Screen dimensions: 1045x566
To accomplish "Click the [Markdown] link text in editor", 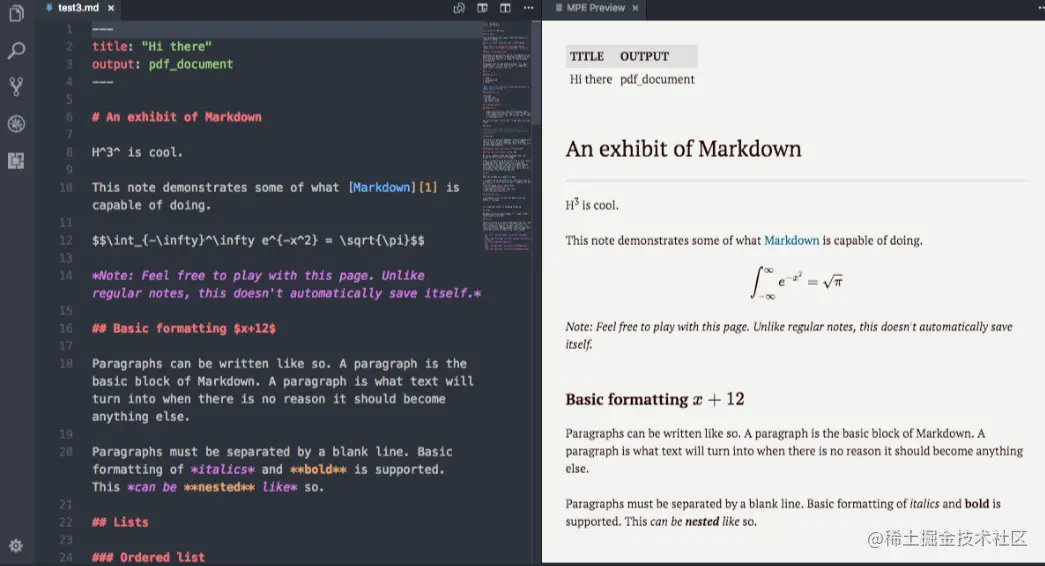I will (x=382, y=187).
